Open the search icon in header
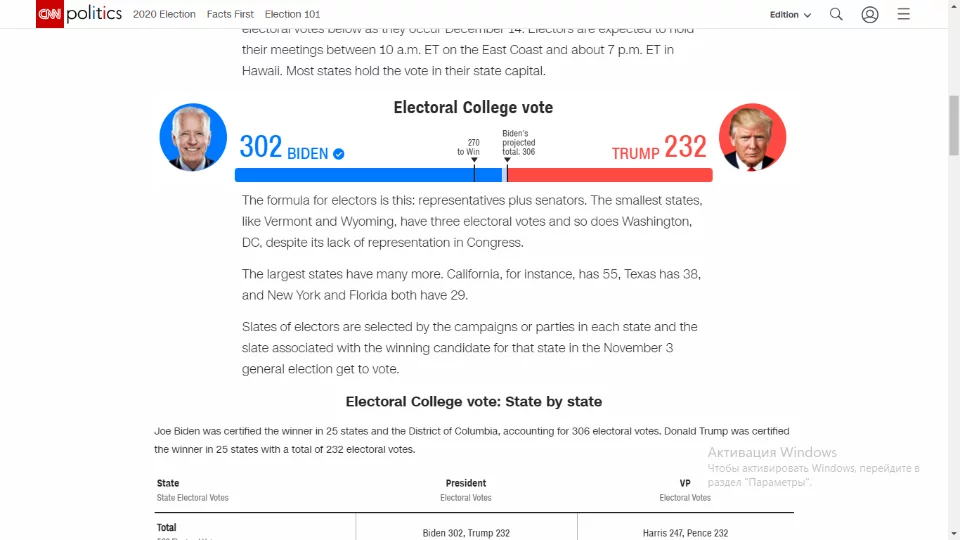Screen dimensions: 960x540 coord(836,14)
